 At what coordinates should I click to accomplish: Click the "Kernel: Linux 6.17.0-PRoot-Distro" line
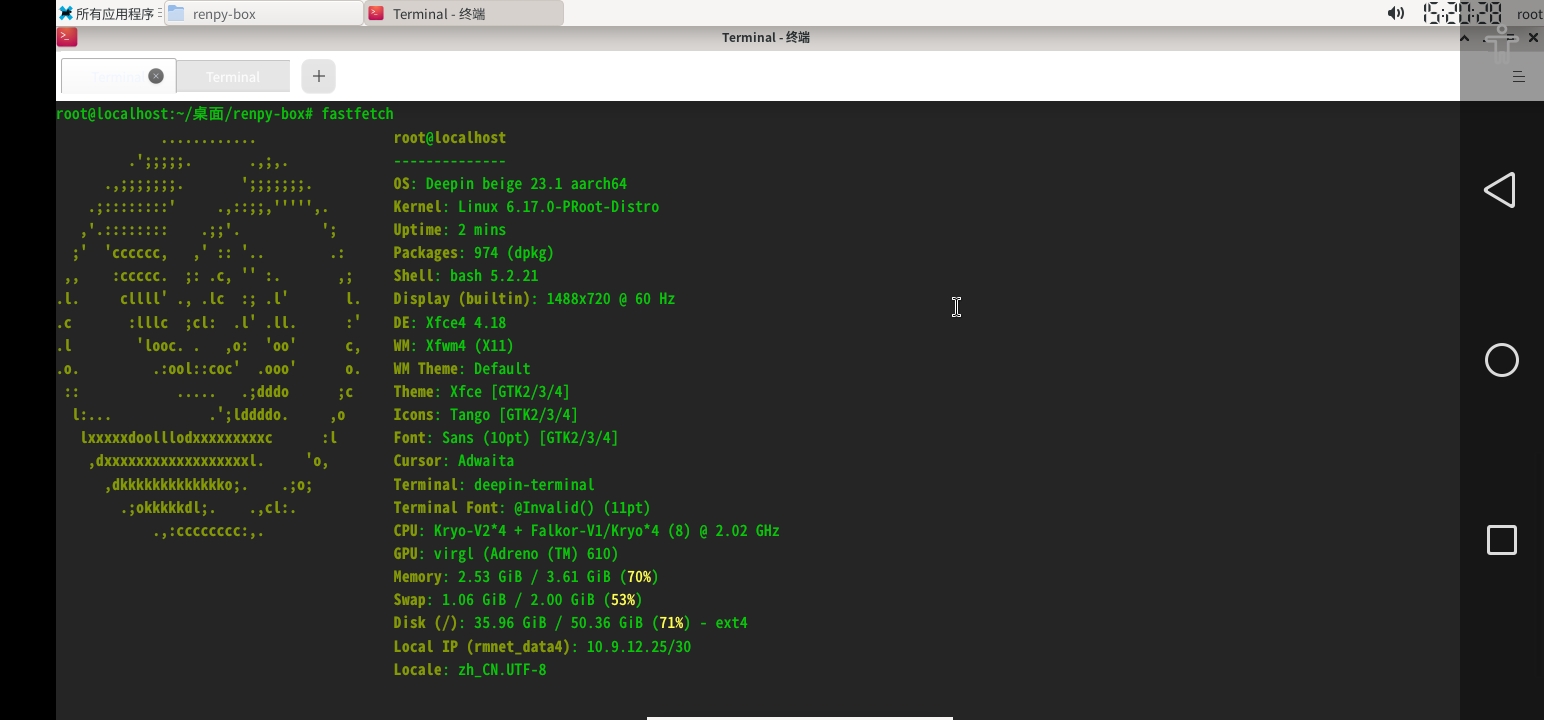526,207
